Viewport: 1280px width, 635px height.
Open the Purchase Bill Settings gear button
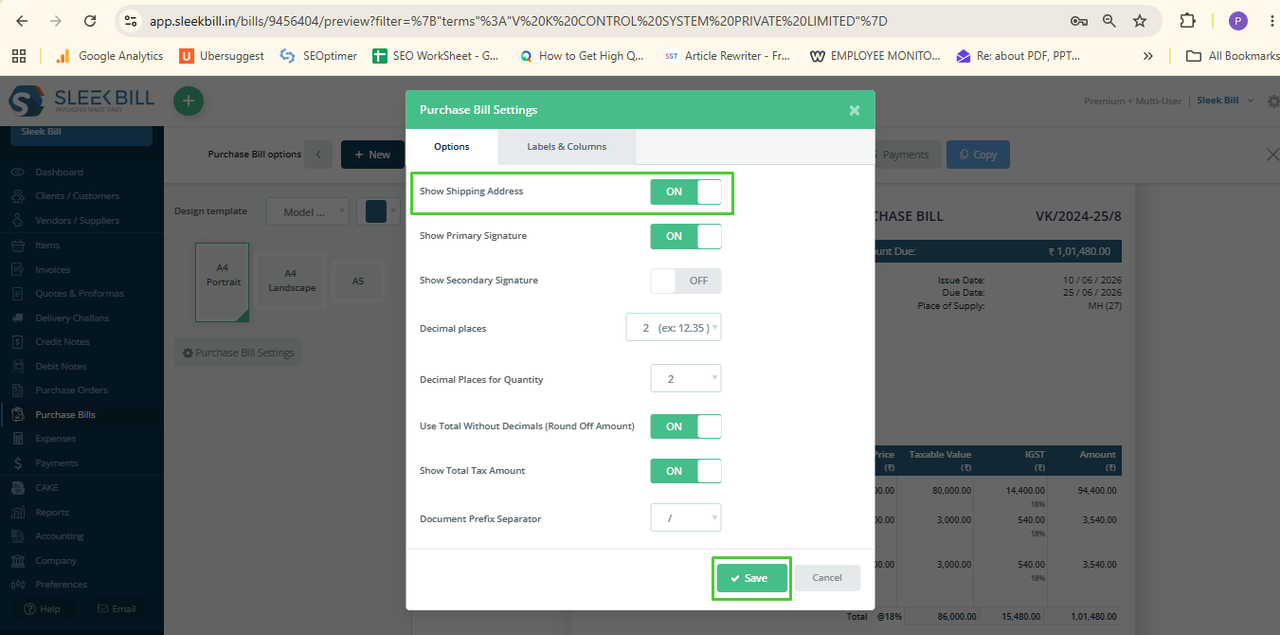pos(238,353)
